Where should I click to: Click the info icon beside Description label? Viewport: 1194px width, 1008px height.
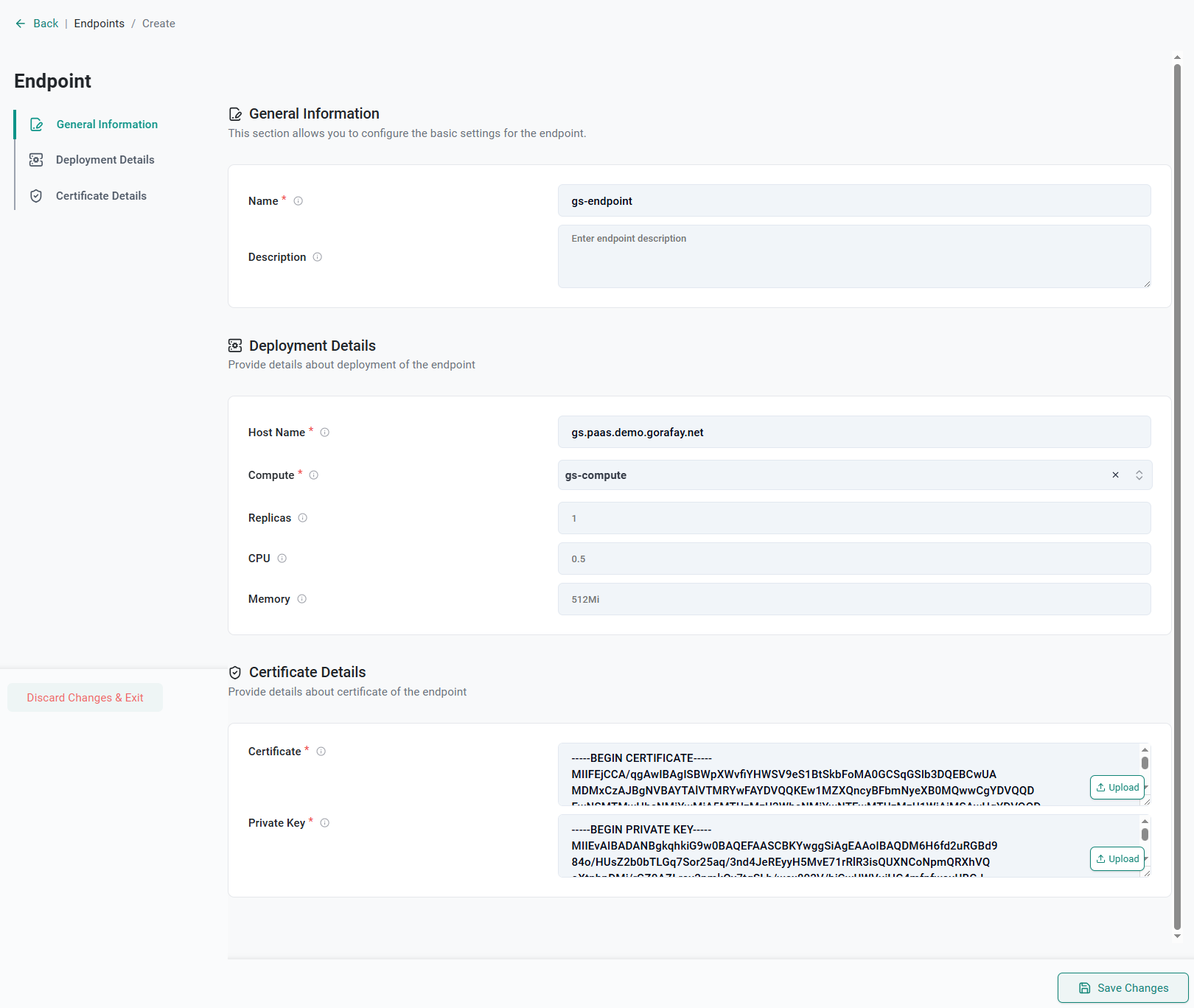[318, 257]
